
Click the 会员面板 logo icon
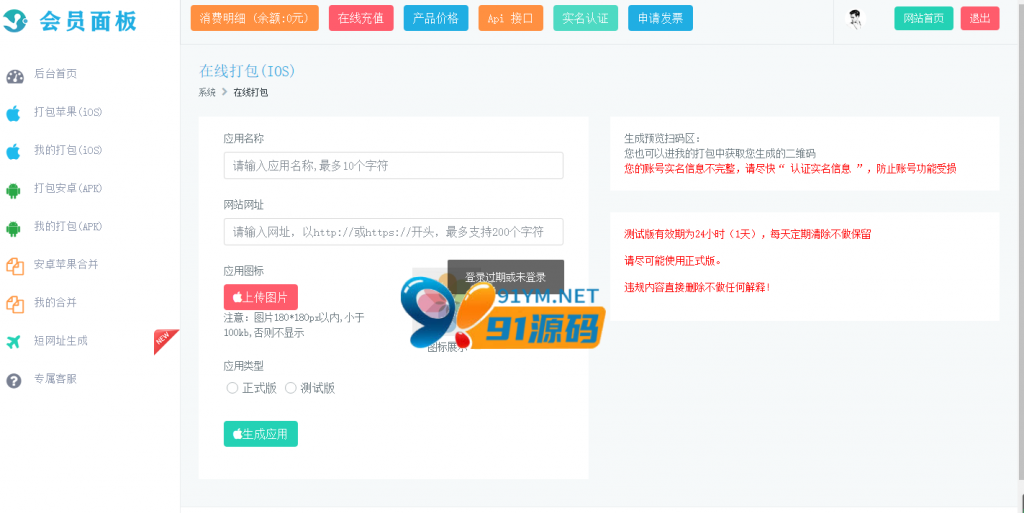coord(16,22)
